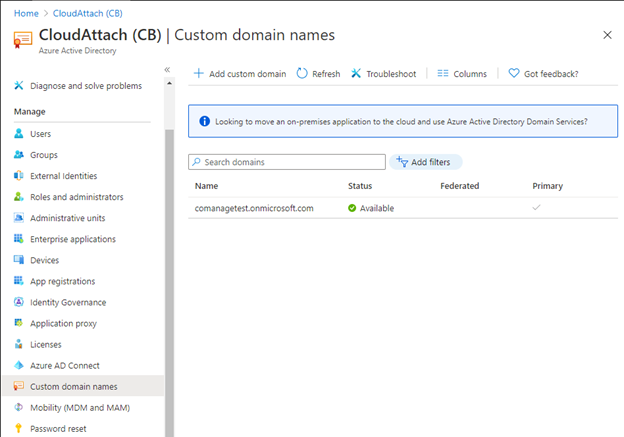Click the Azure AD Connect diamond icon
Image resolution: width=624 pixels, height=437 pixels.
tap(19, 365)
